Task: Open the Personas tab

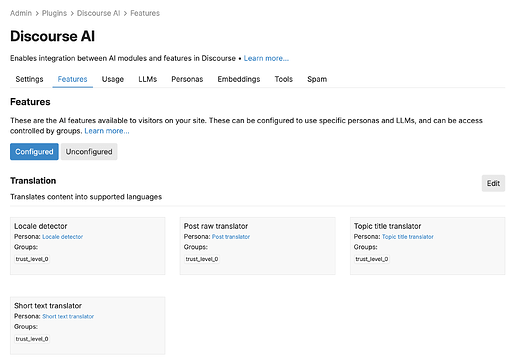Action: pos(187,79)
